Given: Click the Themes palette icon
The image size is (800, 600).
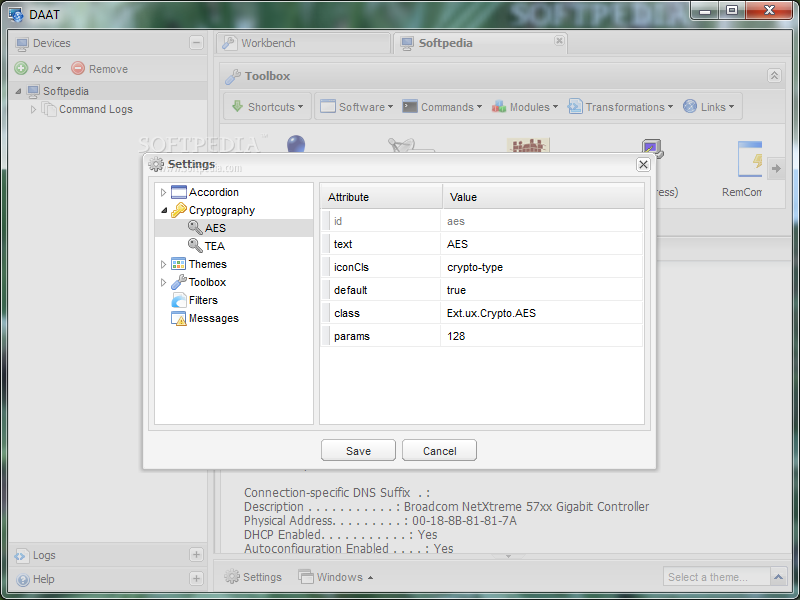Looking at the screenshot, I should pyautogui.click(x=179, y=264).
